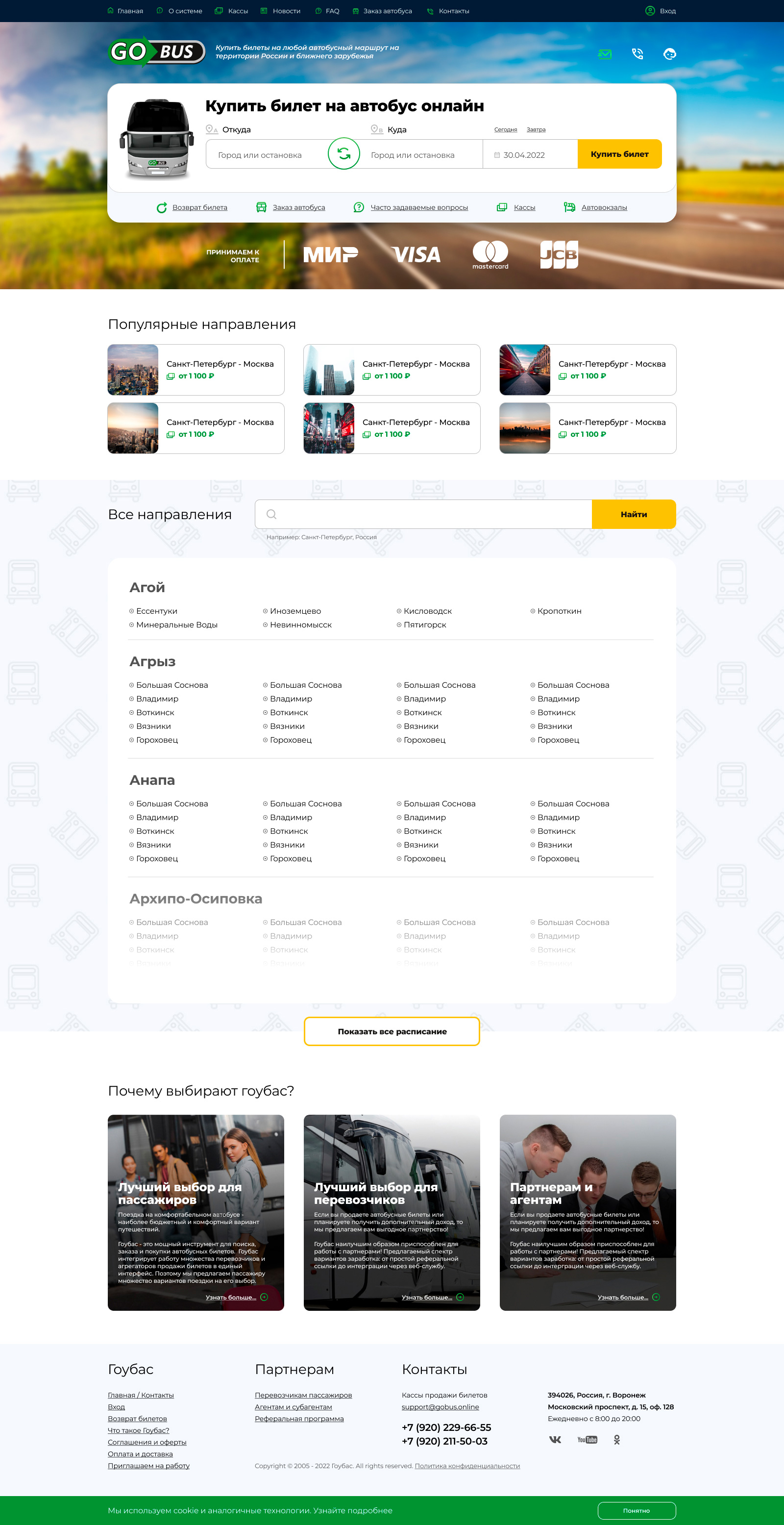Click the Вход login link
This screenshot has width=784, height=1525.
(x=667, y=11)
